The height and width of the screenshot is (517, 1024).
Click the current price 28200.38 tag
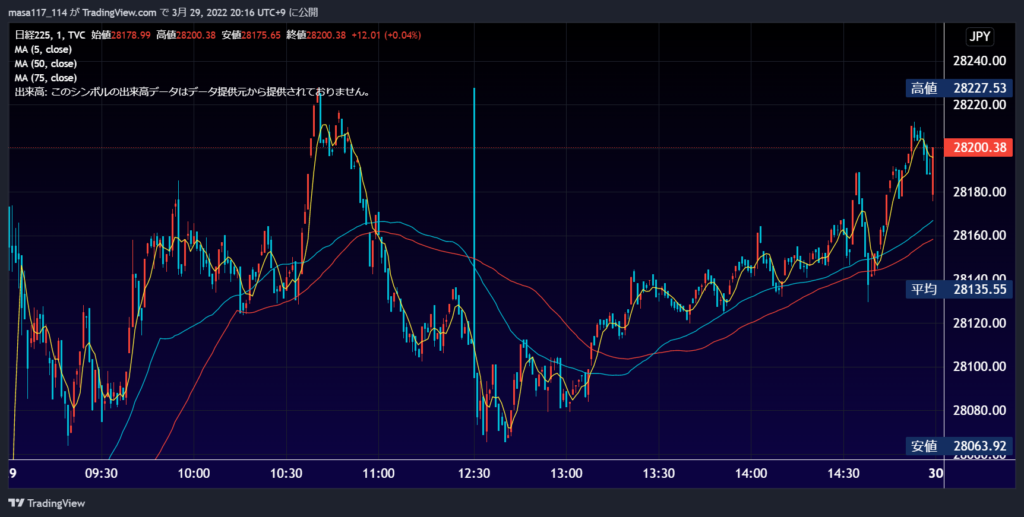[x=978, y=148]
